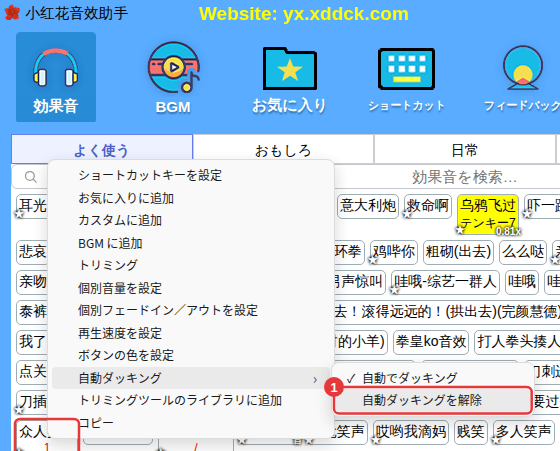560x451 pixels.
Task: Play the 多人笑声 sound button
Action: pyautogui.click(x=523, y=432)
